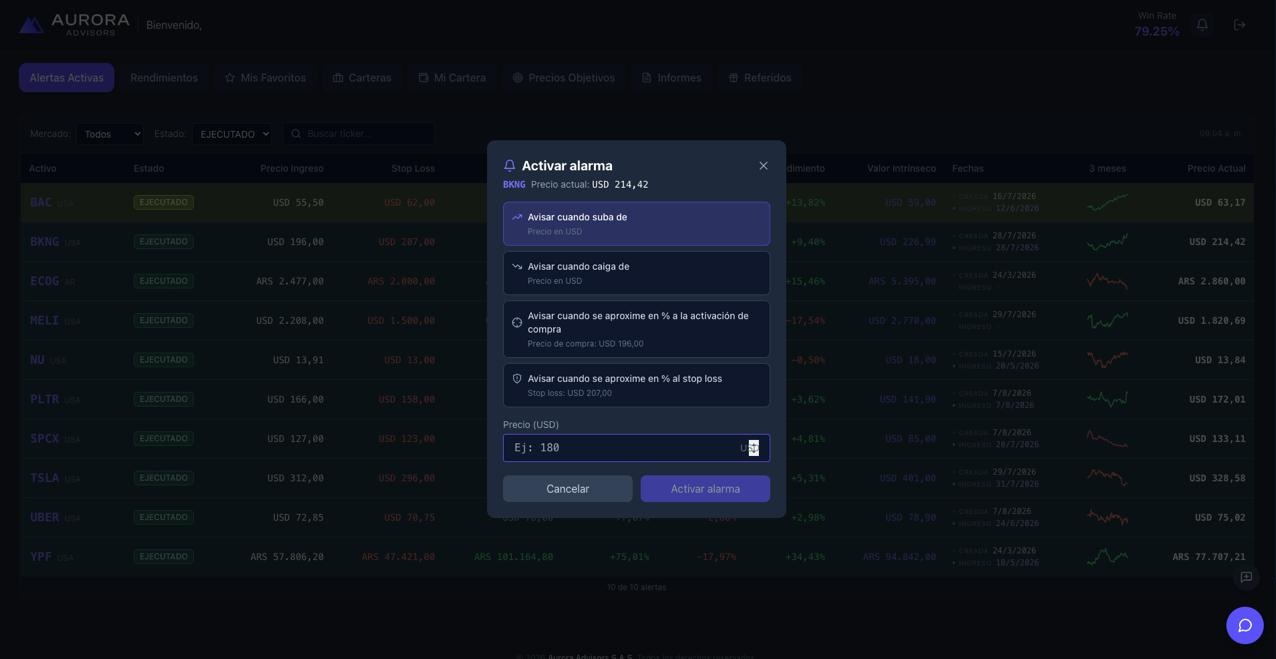Confirm with Activar alarma button
The width and height of the screenshot is (1276, 659).
click(705, 489)
